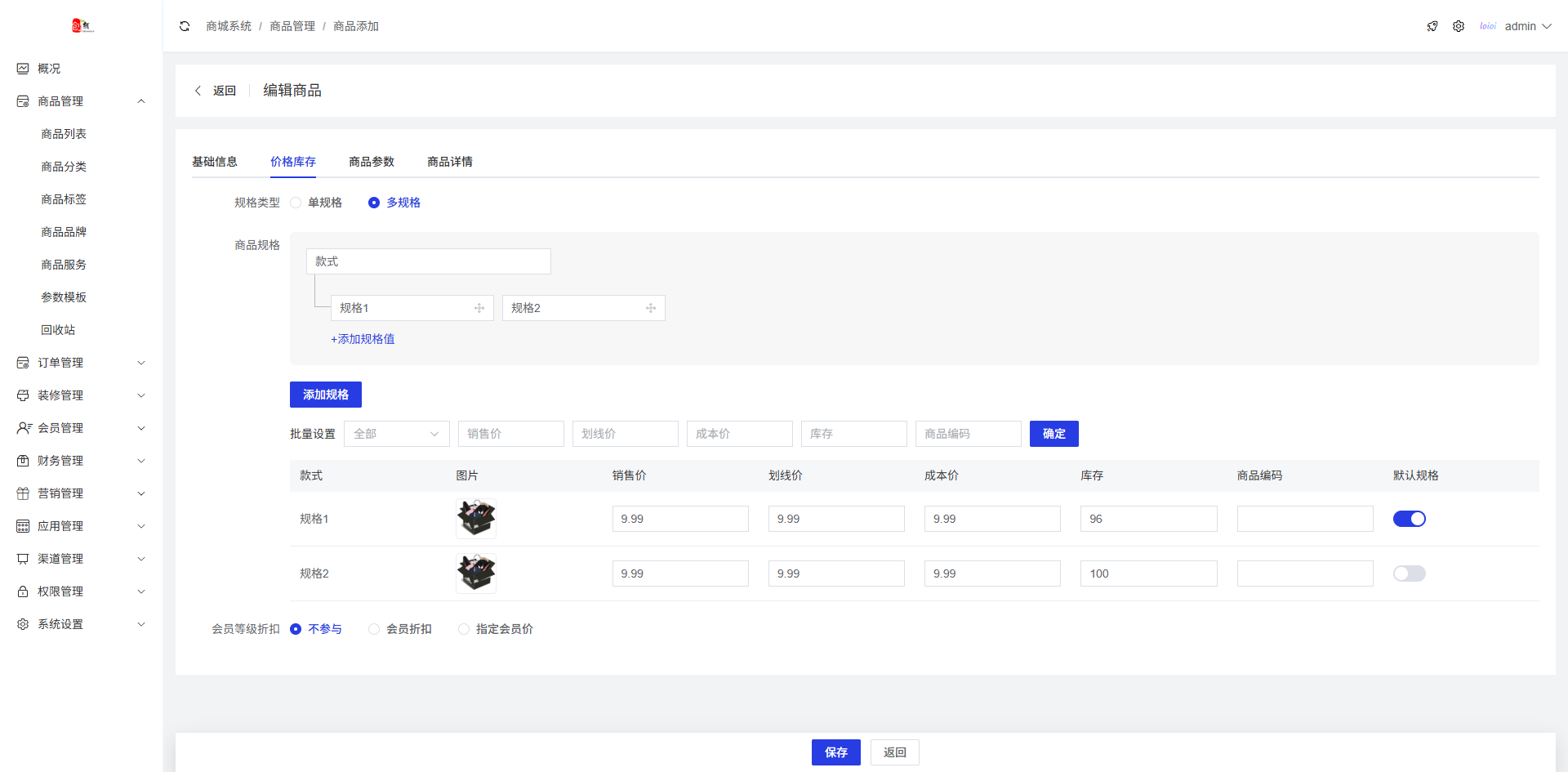
Task: Click the 规格2 product image thumbnail
Action: click(476, 573)
